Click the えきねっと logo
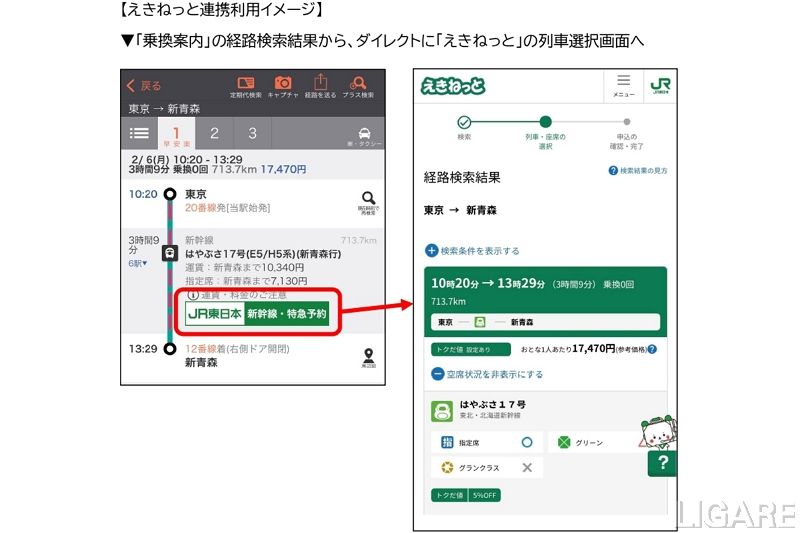This screenshot has width=800, height=533. click(453, 86)
